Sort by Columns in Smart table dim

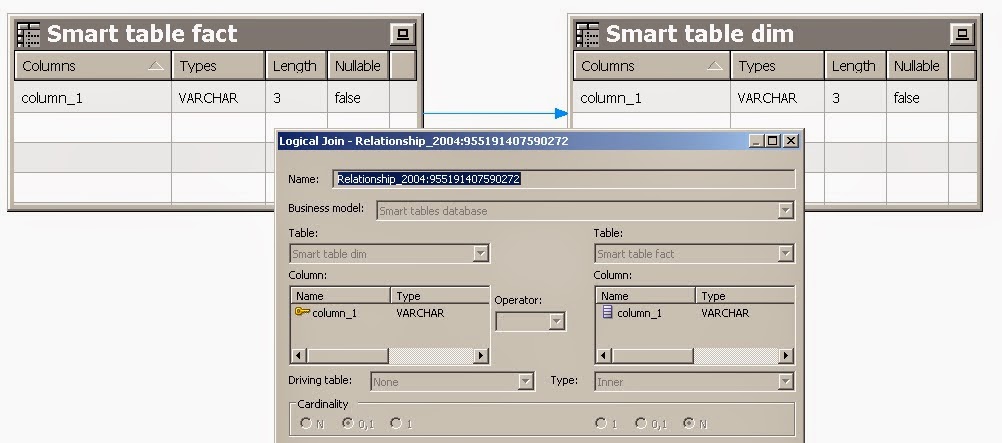652,66
